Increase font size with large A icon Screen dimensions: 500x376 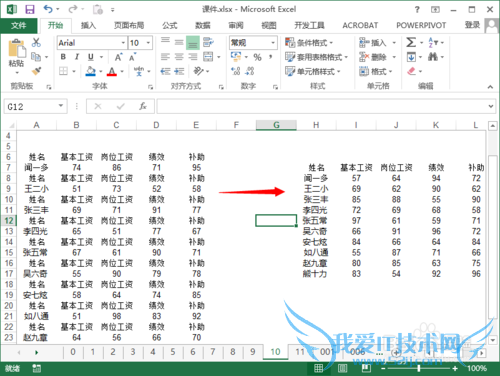[x=119, y=57]
